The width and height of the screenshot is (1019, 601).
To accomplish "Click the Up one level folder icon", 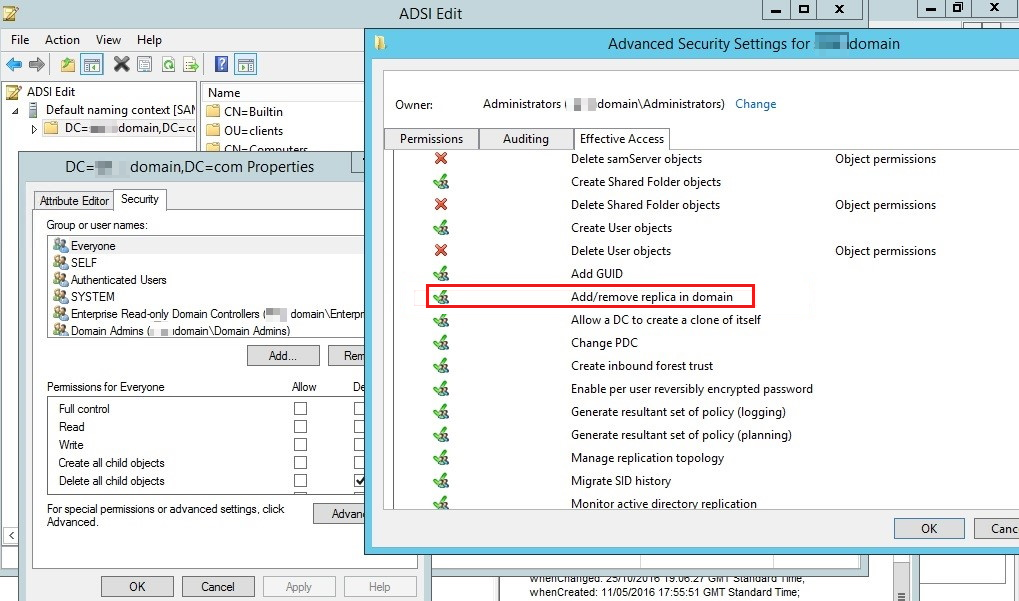I will tap(68, 64).
